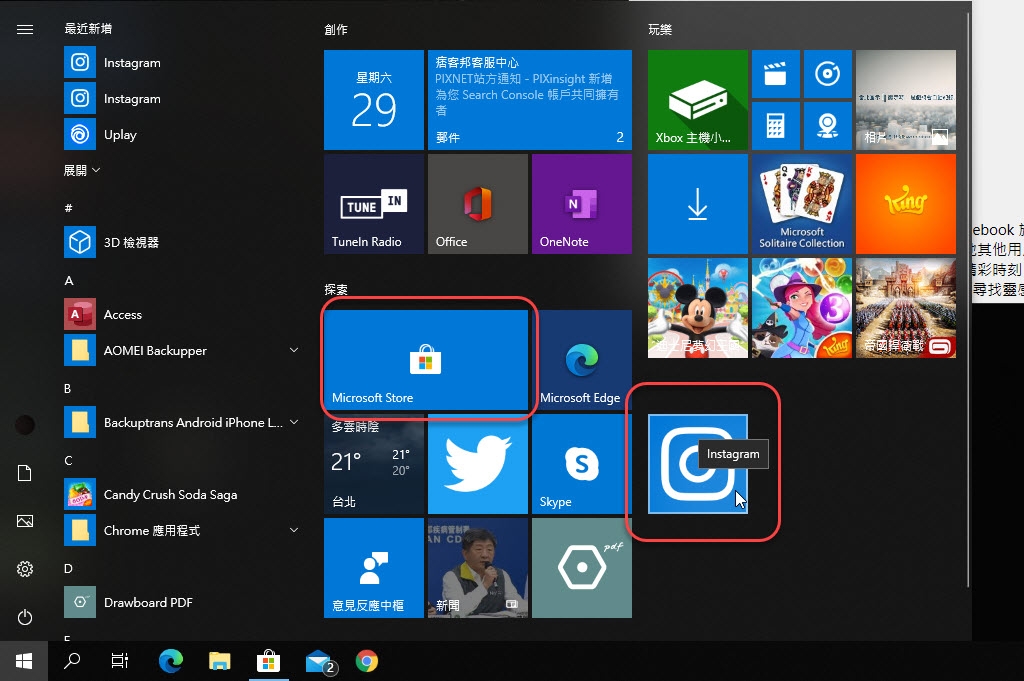Launch the Twitter tile
Screen dimensions: 1024x681
(x=477, y=465)
